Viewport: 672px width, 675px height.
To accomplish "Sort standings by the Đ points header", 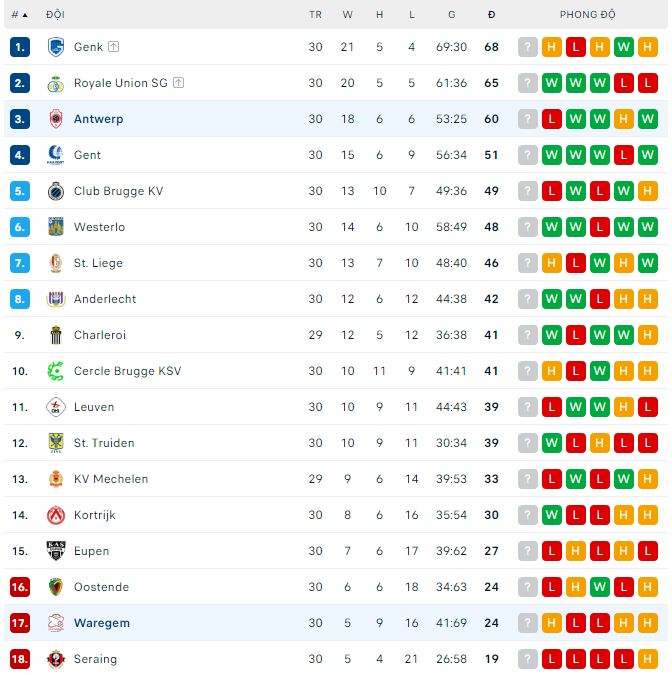I will [x=491, y=15].
